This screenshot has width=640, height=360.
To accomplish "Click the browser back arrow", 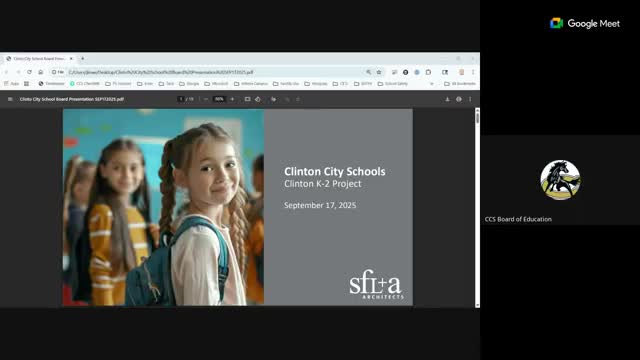I will click(7, 72).
